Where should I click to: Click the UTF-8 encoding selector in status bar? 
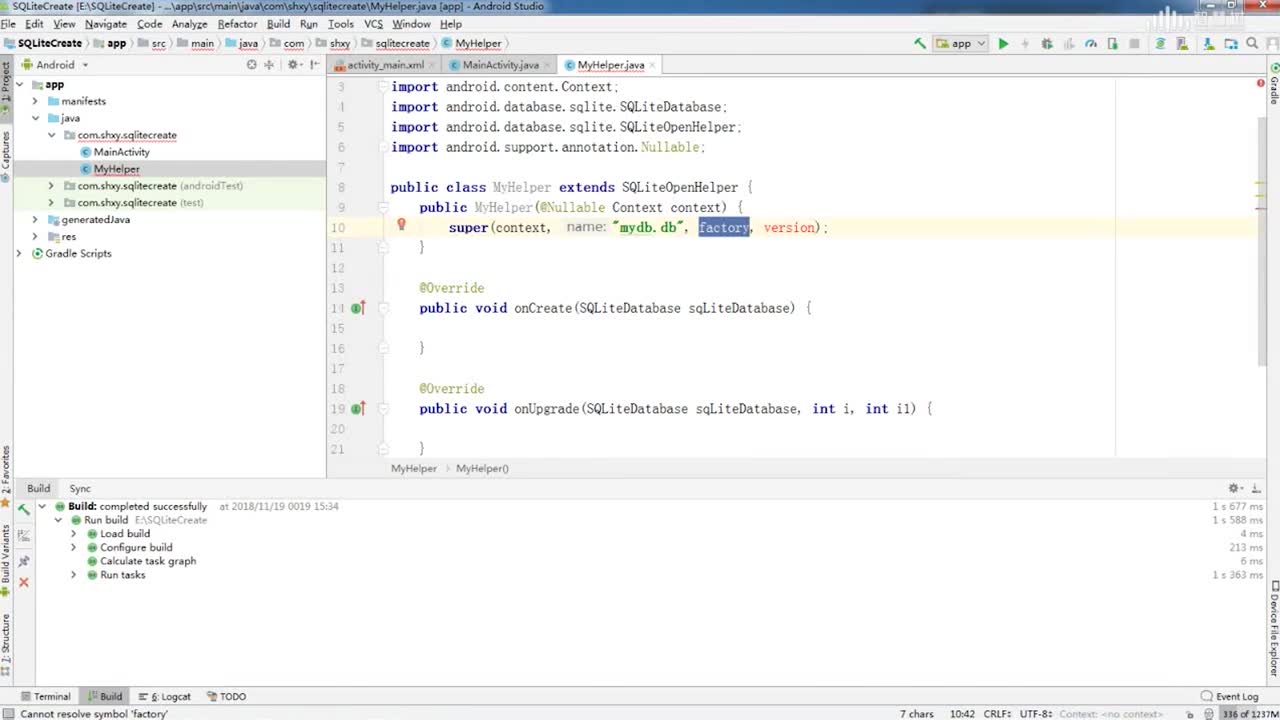1037,714
